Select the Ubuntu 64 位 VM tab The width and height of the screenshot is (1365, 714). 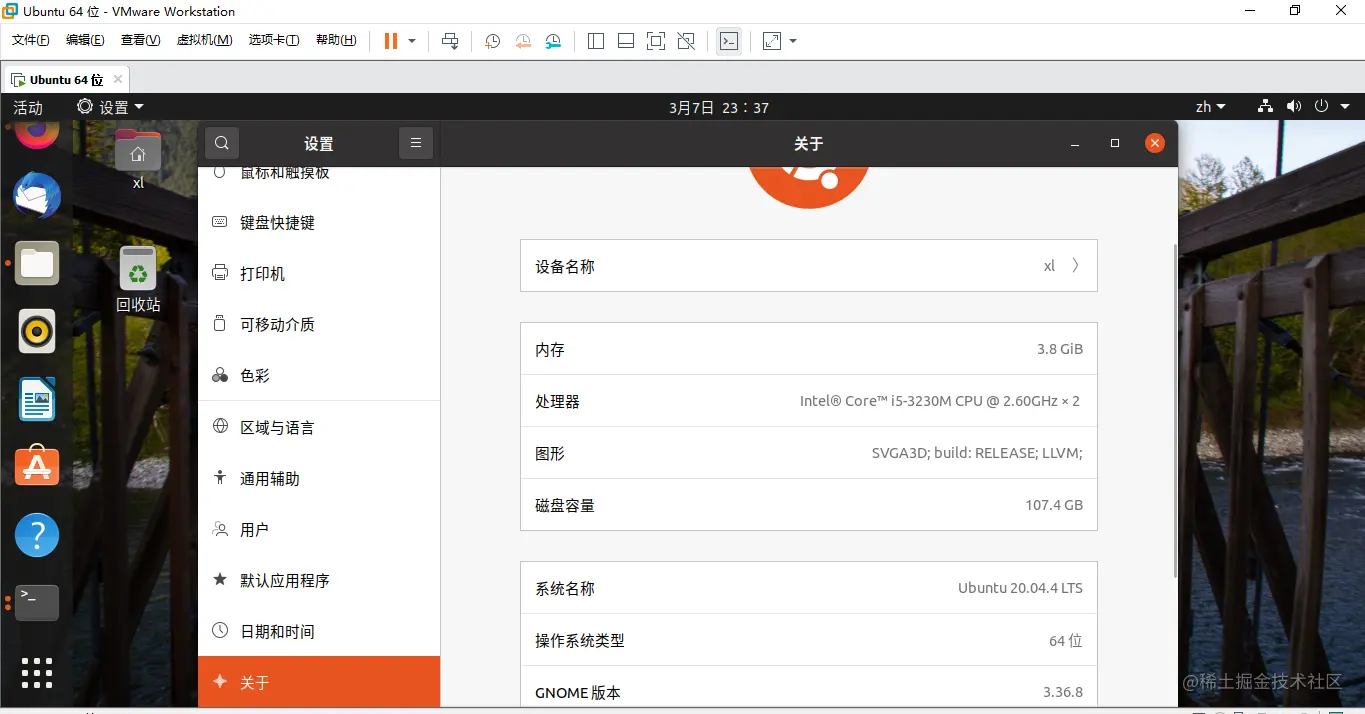(66, 79)
